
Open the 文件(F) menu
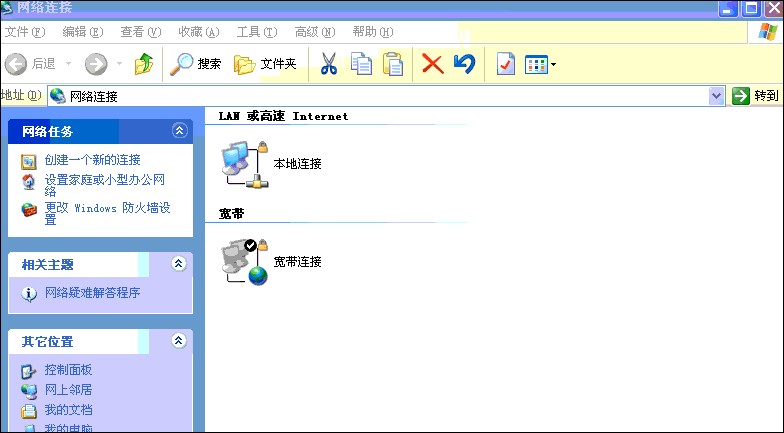click(24, 32)
